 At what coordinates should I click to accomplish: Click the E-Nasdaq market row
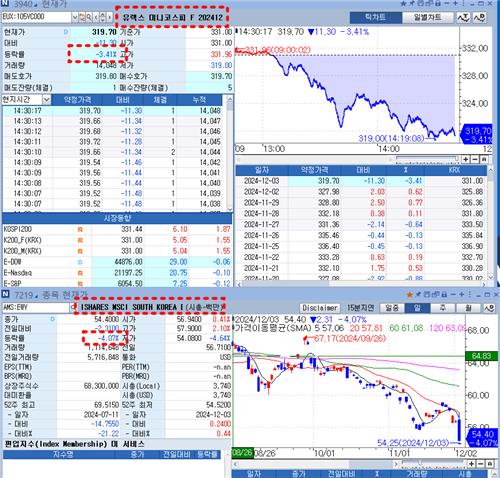click(117, 273)
